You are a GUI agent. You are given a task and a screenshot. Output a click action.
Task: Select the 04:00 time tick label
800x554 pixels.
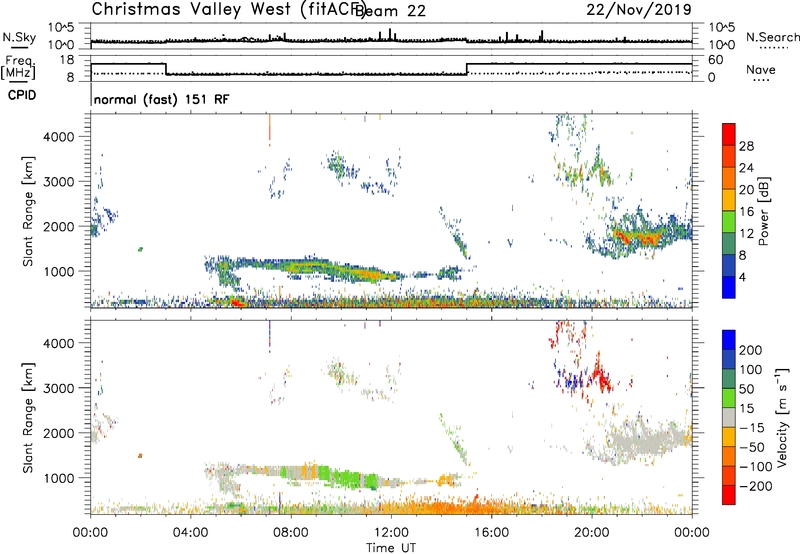[x=190, y=533]
